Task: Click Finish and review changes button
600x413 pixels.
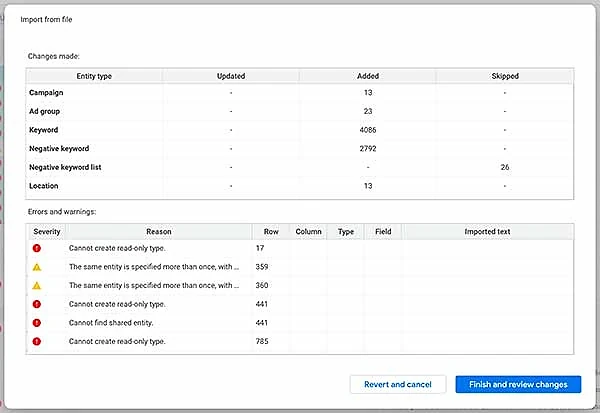Action: click(x=518, y=384)
